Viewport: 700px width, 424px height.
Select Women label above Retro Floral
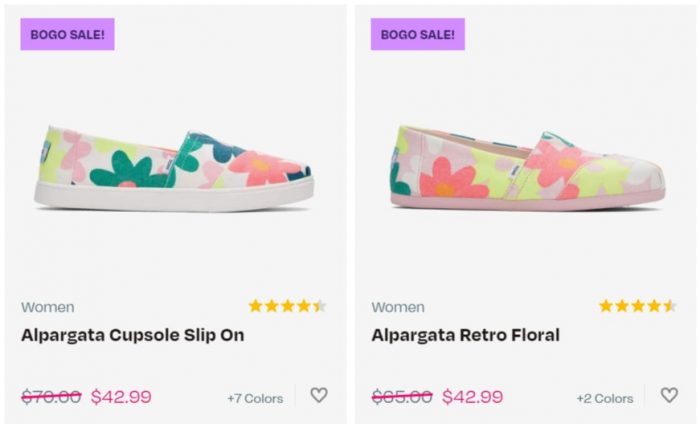pos(397,307)
